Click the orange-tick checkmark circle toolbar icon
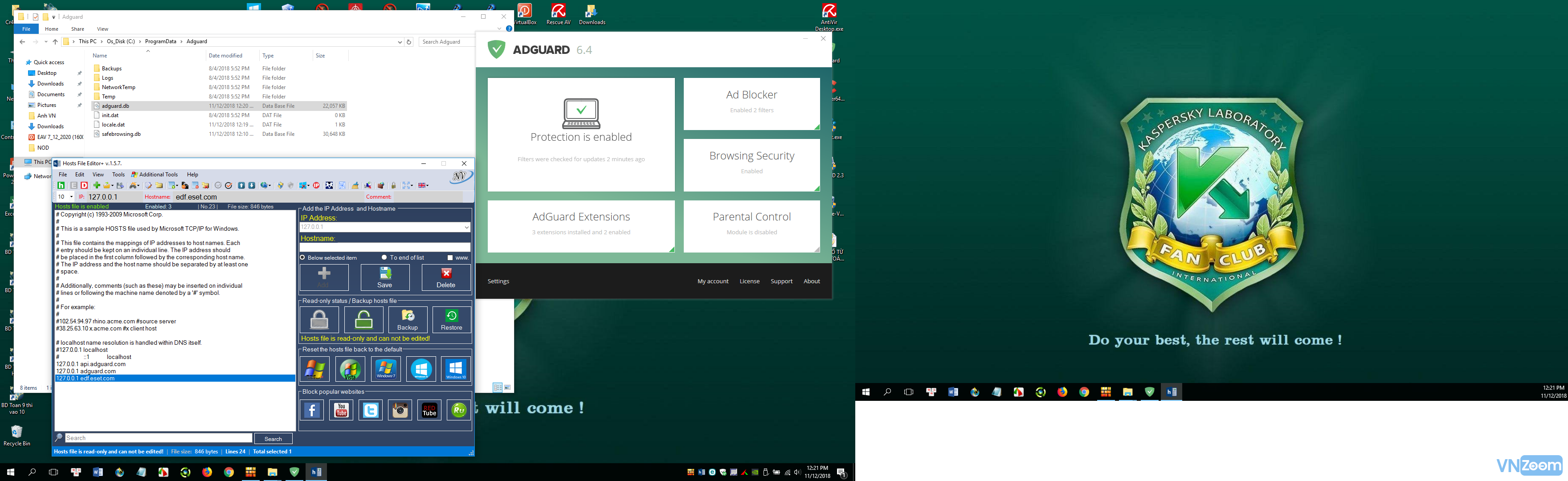This screenshot has height=481, width=1568. pos(229,185)
